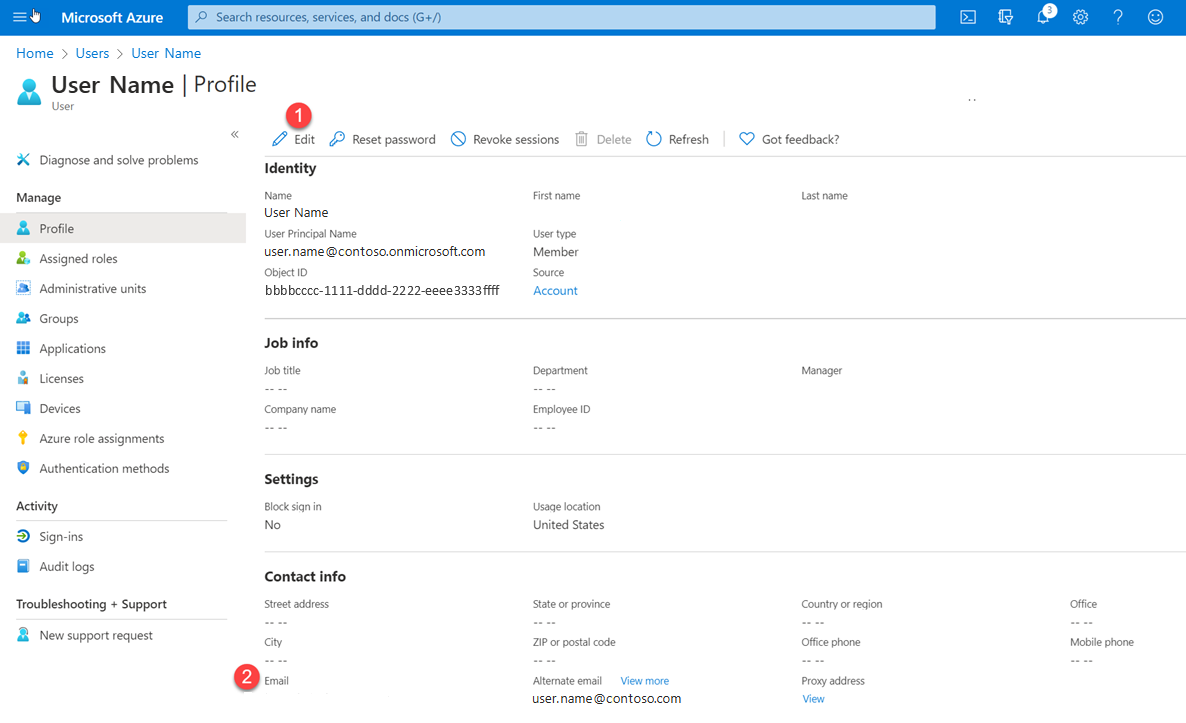
Task: Reset the user's password
Action: (382, 139)
